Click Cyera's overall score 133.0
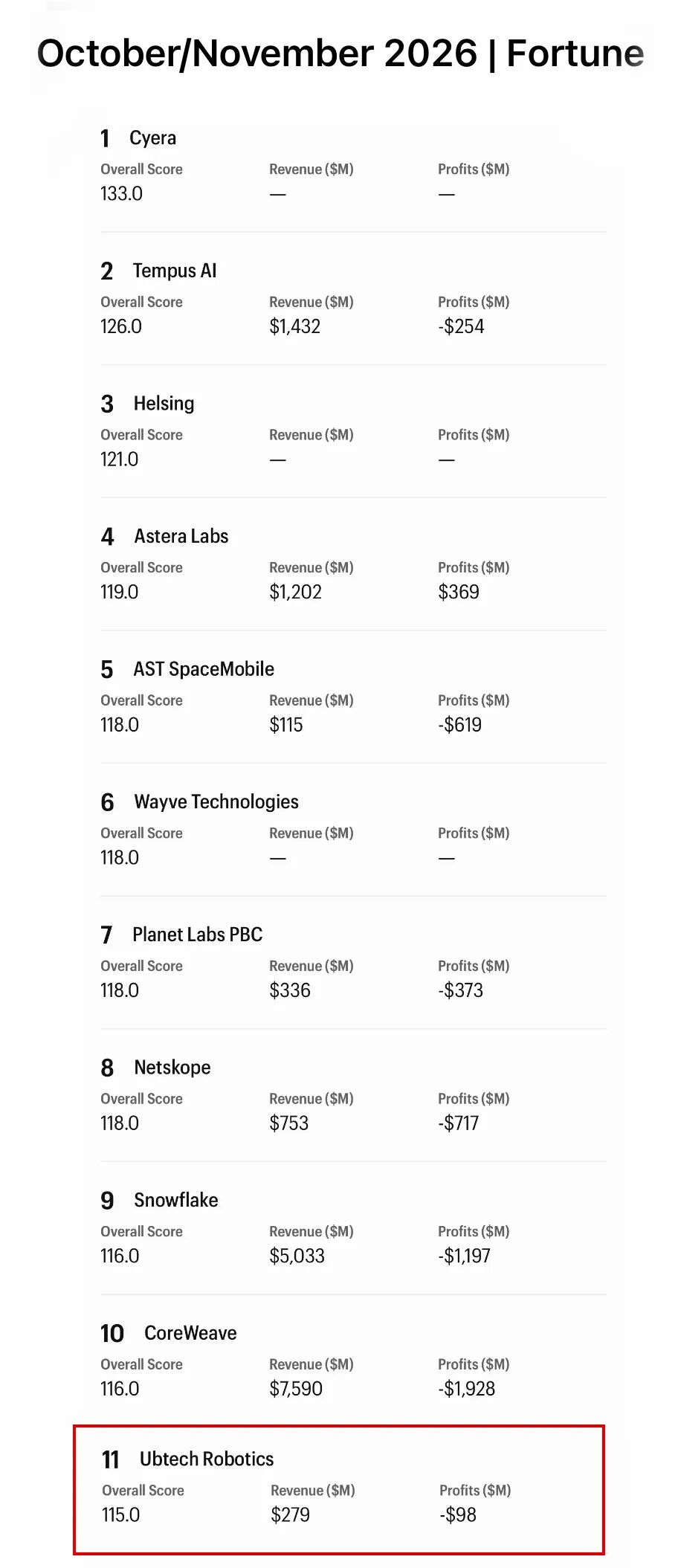 [x=121, y=193]
